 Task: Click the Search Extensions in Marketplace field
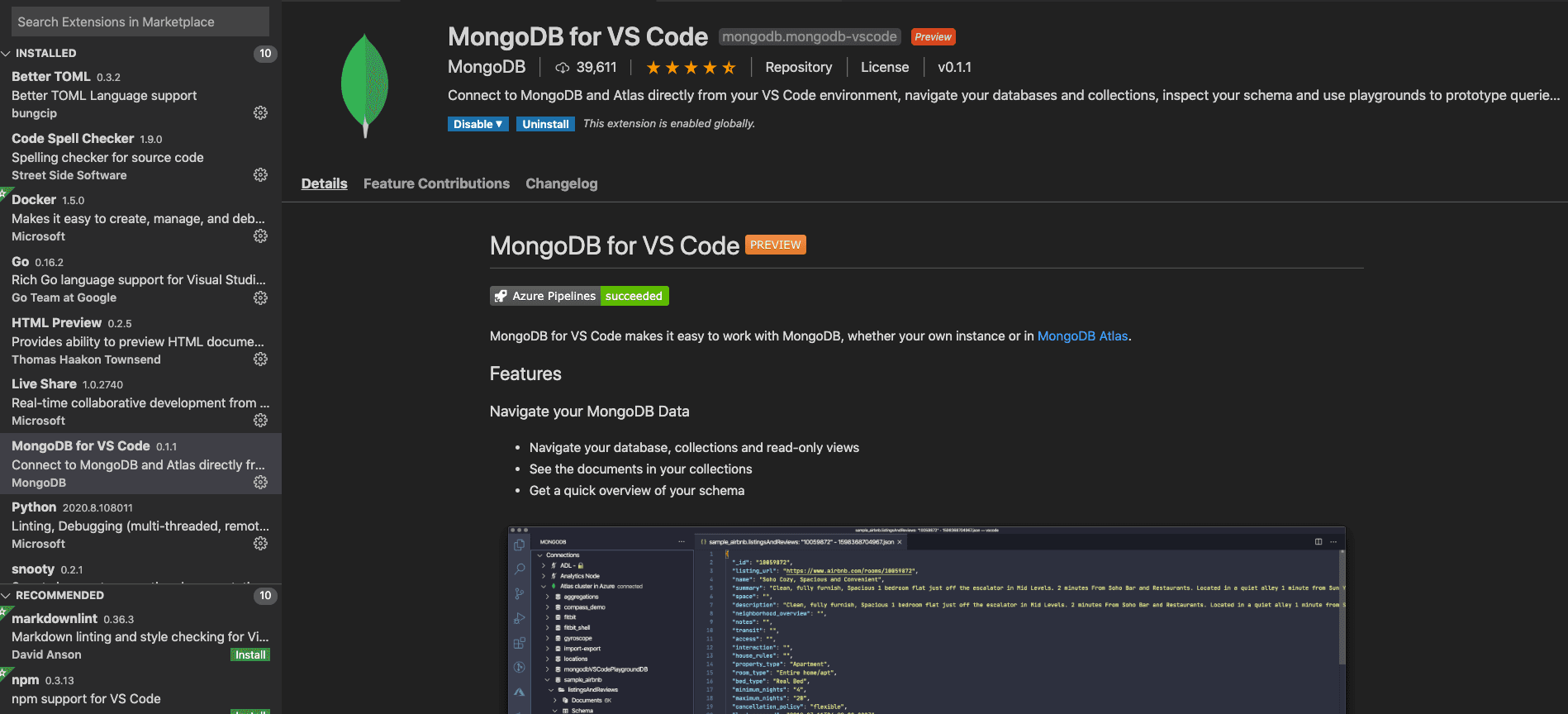[140, 21]
